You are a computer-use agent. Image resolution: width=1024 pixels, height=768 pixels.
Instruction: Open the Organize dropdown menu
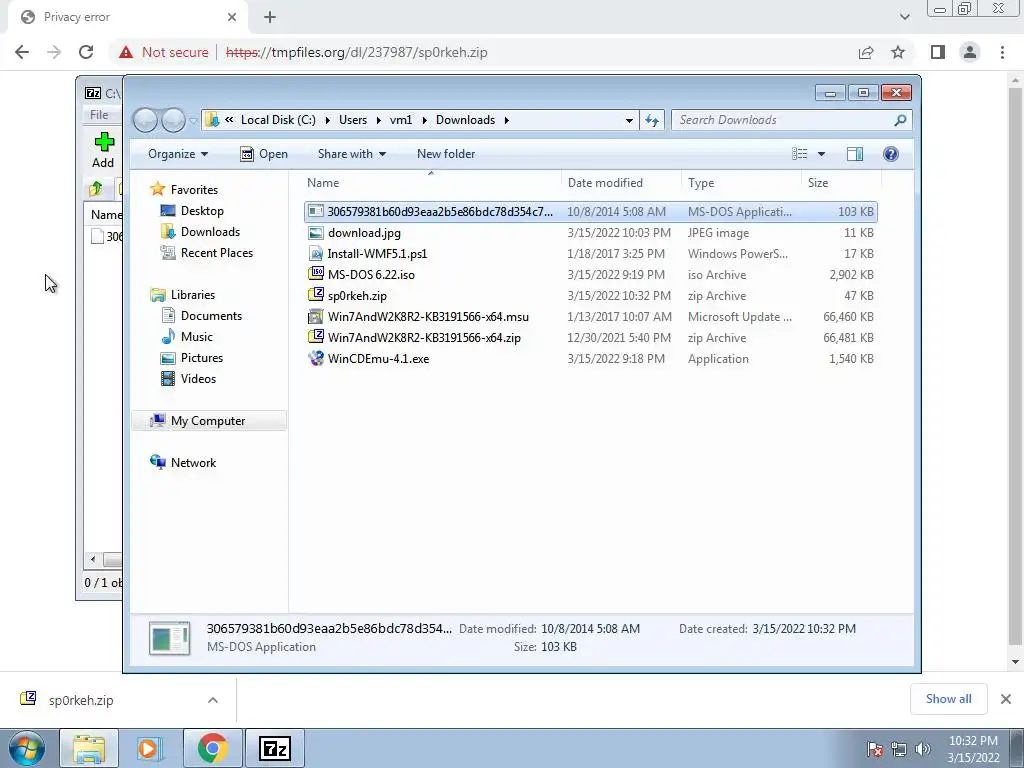pos(178,154)
